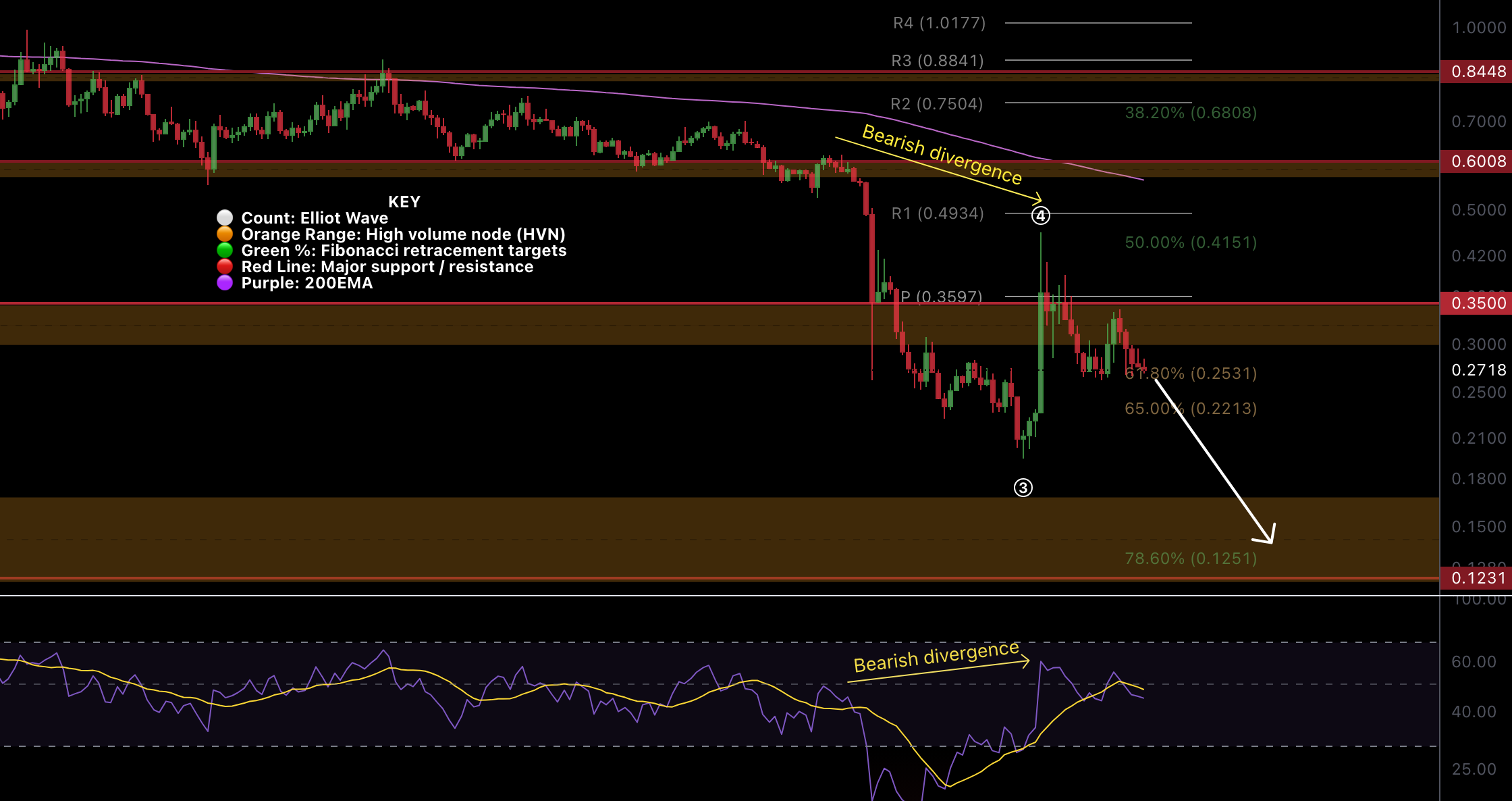This screenshot has width=1512, height=801.
Task: Select the R1 (0.4934) pivot label
Action: [938, 213]
